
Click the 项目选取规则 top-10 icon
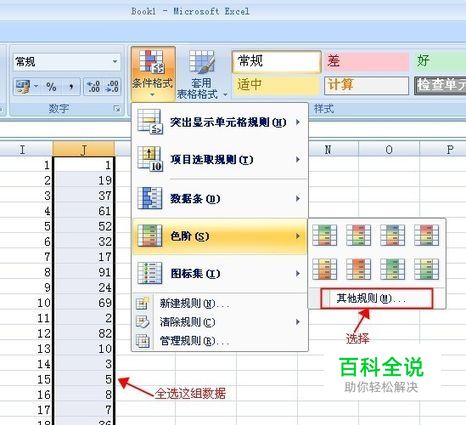point(150,159)
